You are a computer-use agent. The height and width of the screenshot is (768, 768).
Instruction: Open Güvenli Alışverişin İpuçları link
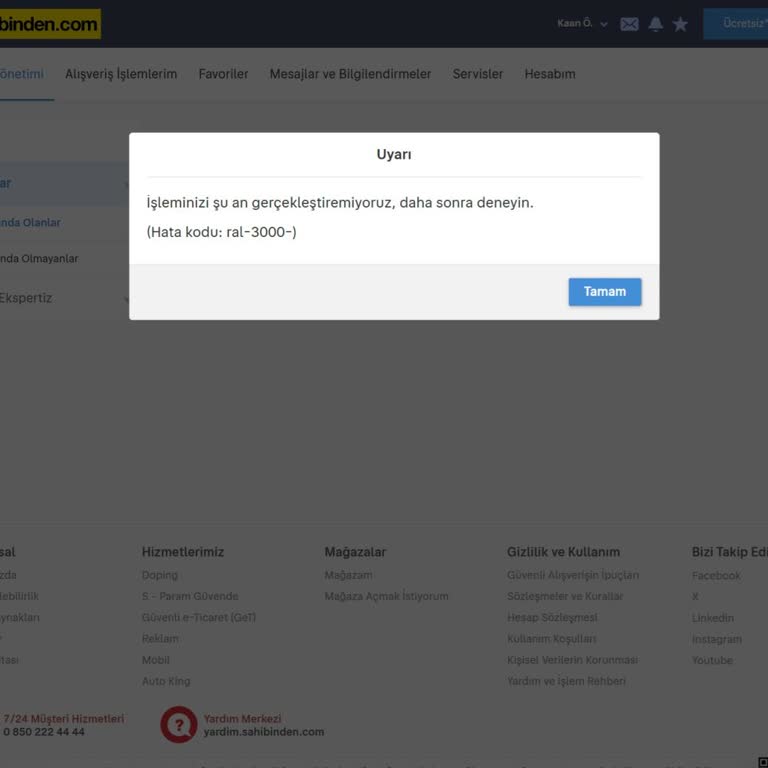click(573, 575)
